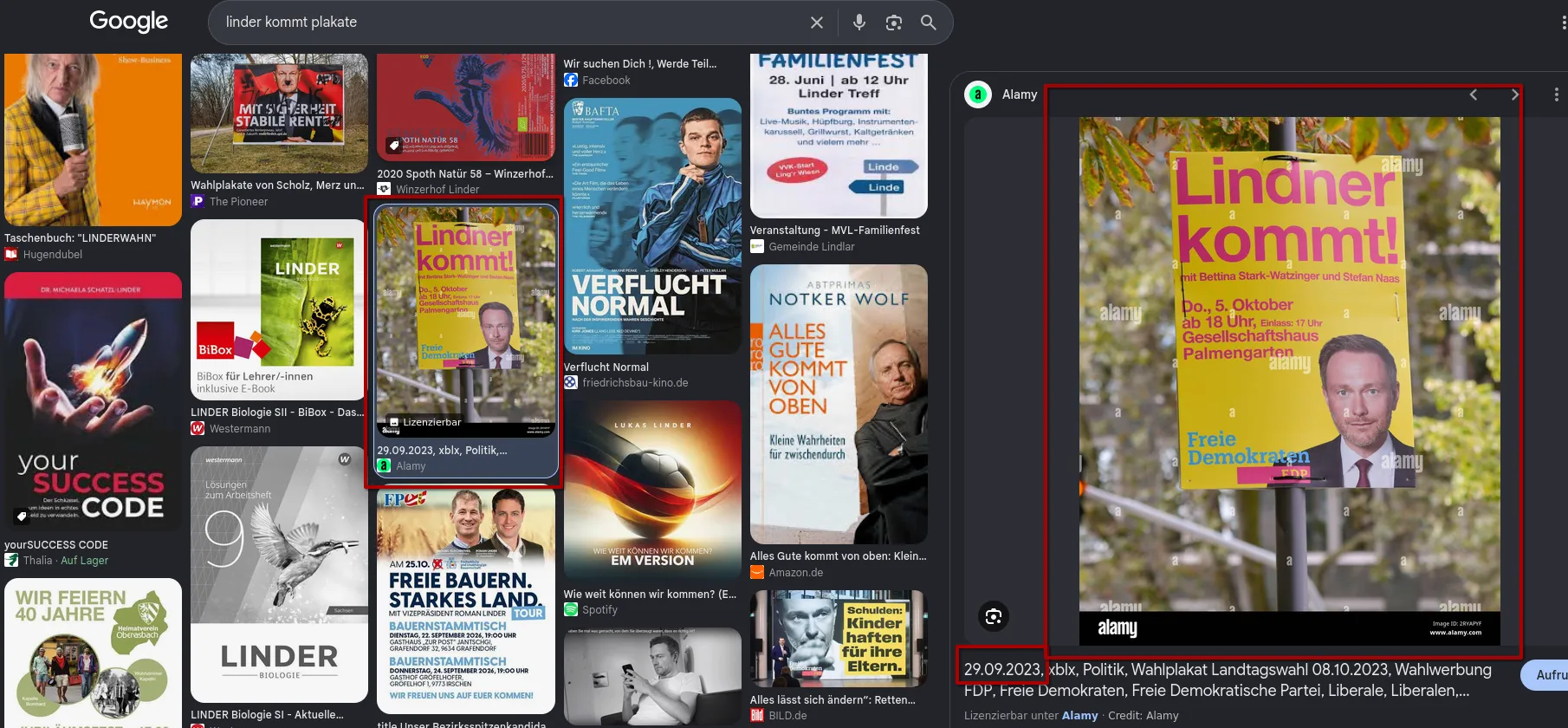1568x728 pixels.
Task: Open the Familienfest Linder Treff thumbnail
Action: [839, 135]
